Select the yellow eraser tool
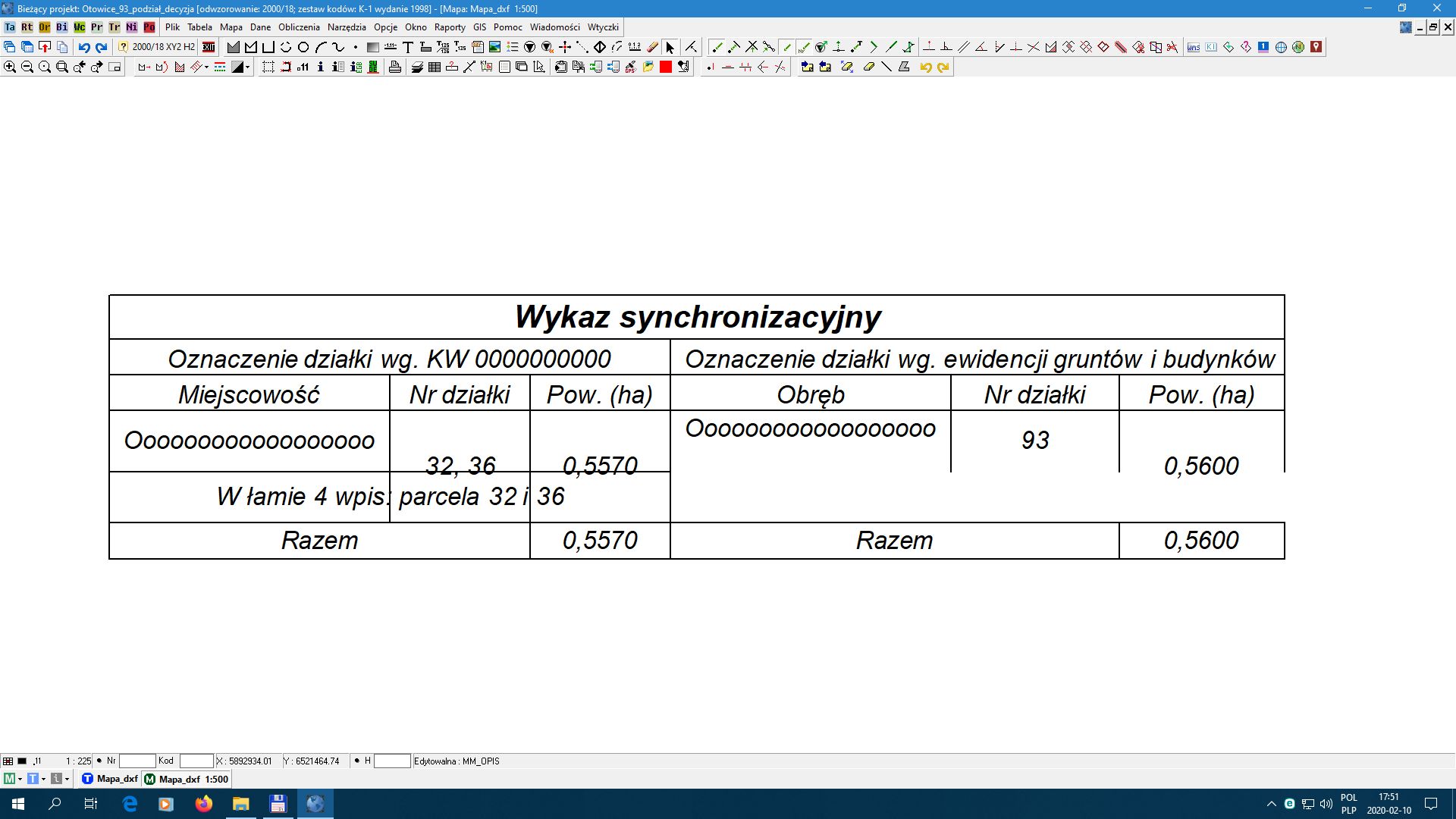The height and width of the screenshot is (819, 1456). pyautogui.click(x=869, y=67)
